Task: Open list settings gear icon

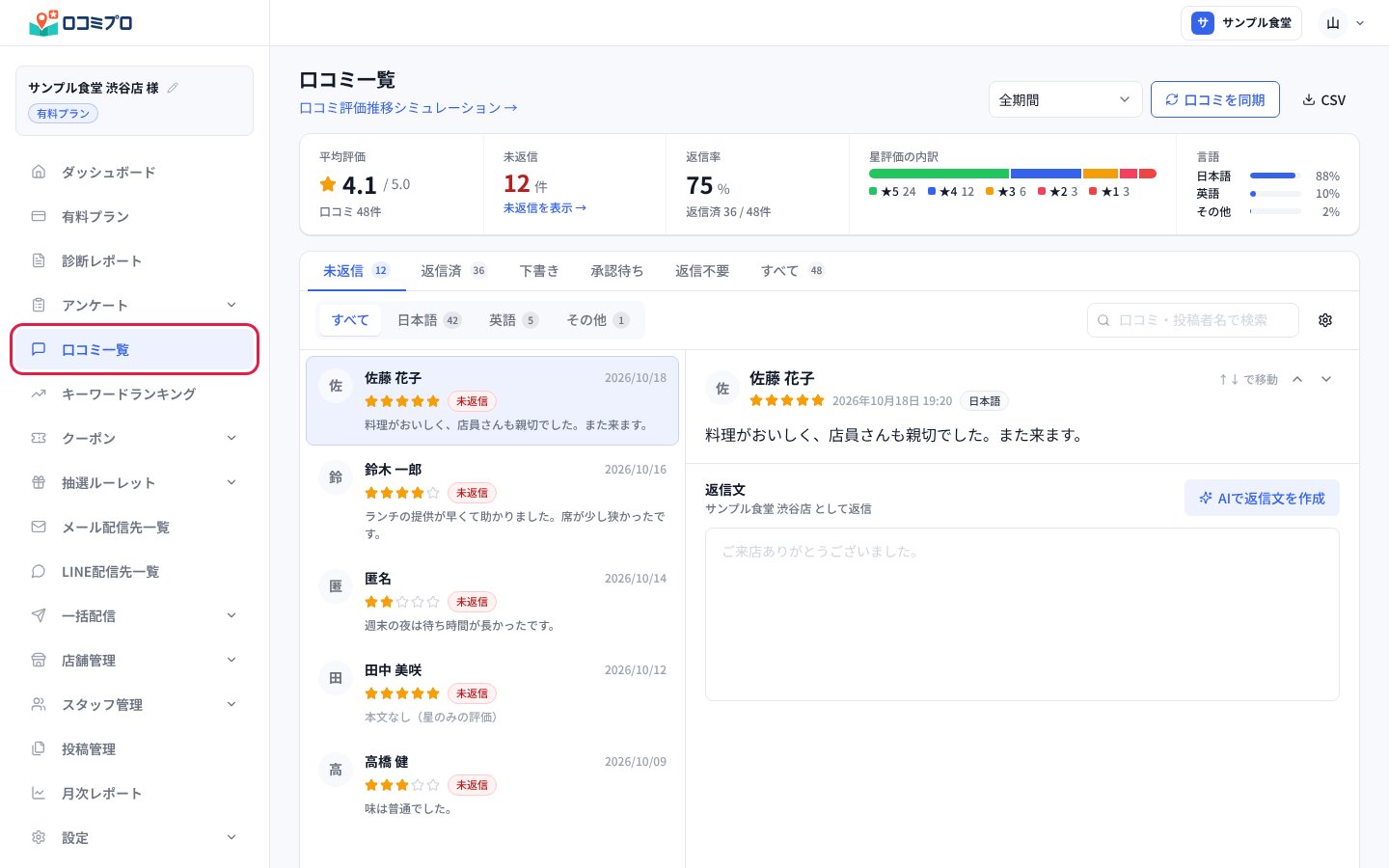Action: click(1325, 320)
